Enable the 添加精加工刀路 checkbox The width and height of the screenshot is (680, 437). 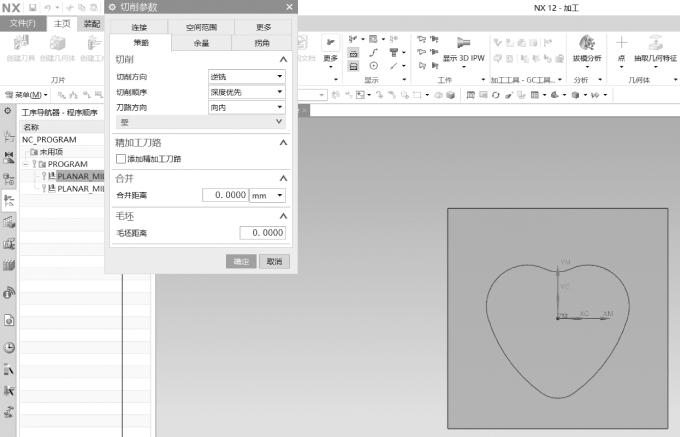click(x=121, y=158)
